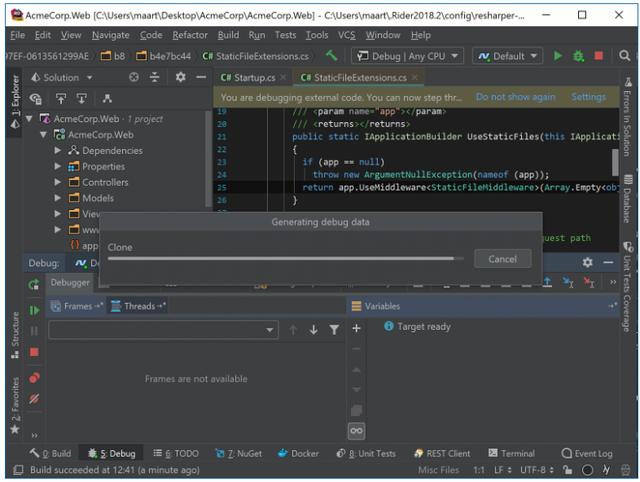Click the first overlapping-circles icon in Solution toolbar
The height and width of the screenshot is (482, 640).
[36, 98]
